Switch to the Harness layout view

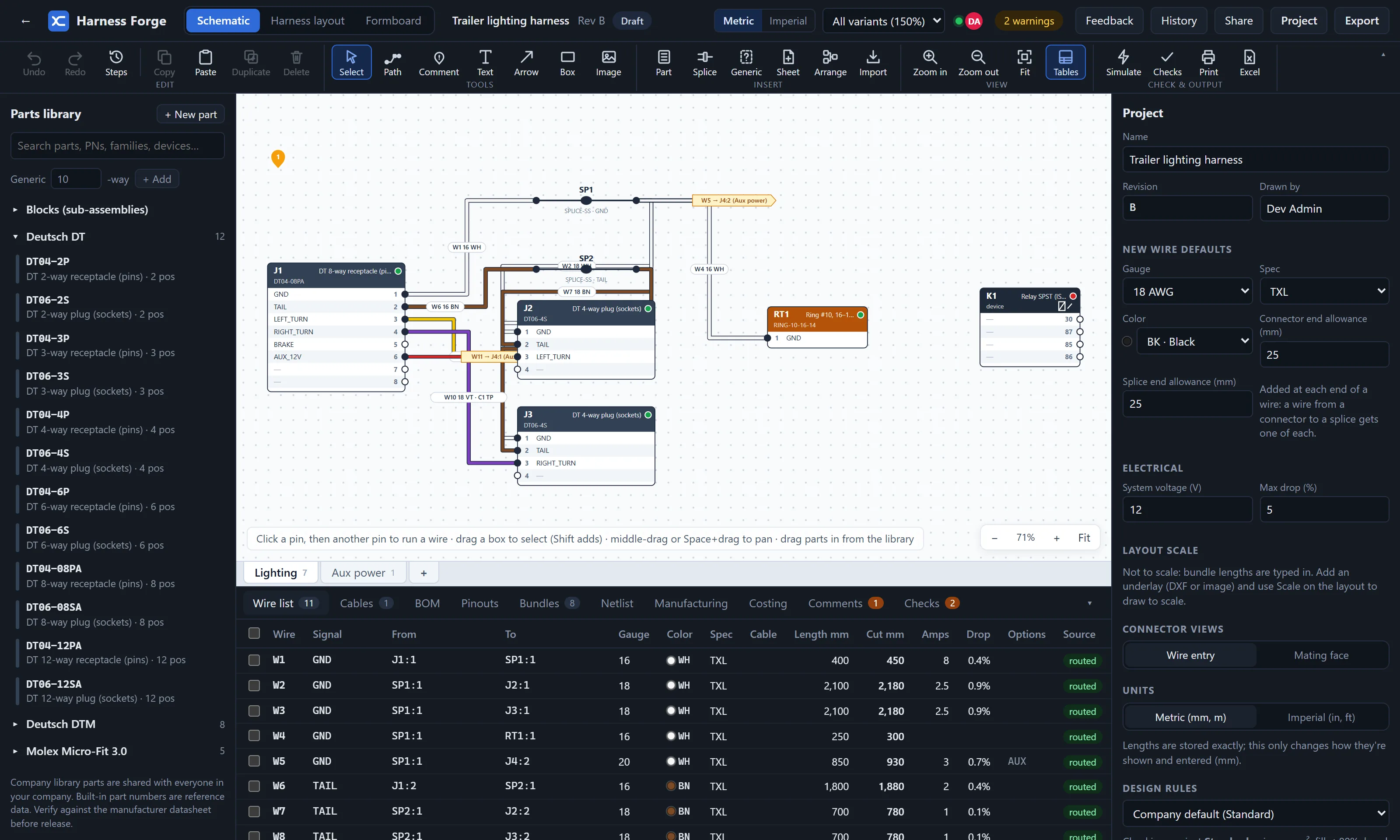[307, 21]
